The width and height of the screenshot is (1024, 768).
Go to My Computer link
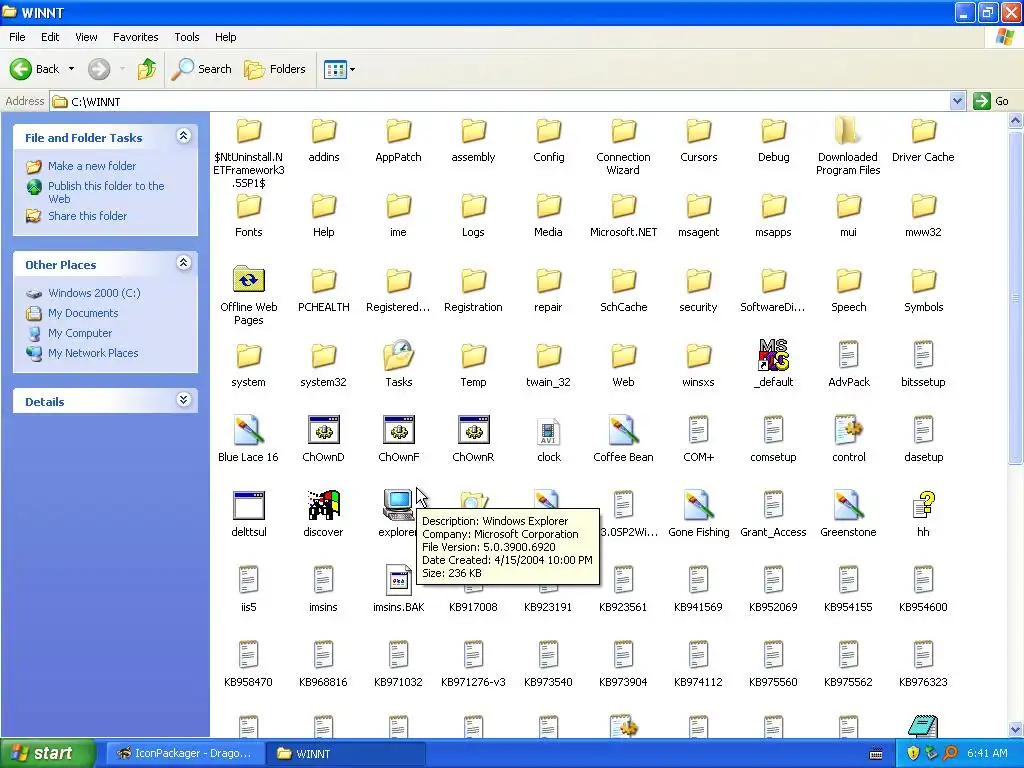[x=80, y=333]
